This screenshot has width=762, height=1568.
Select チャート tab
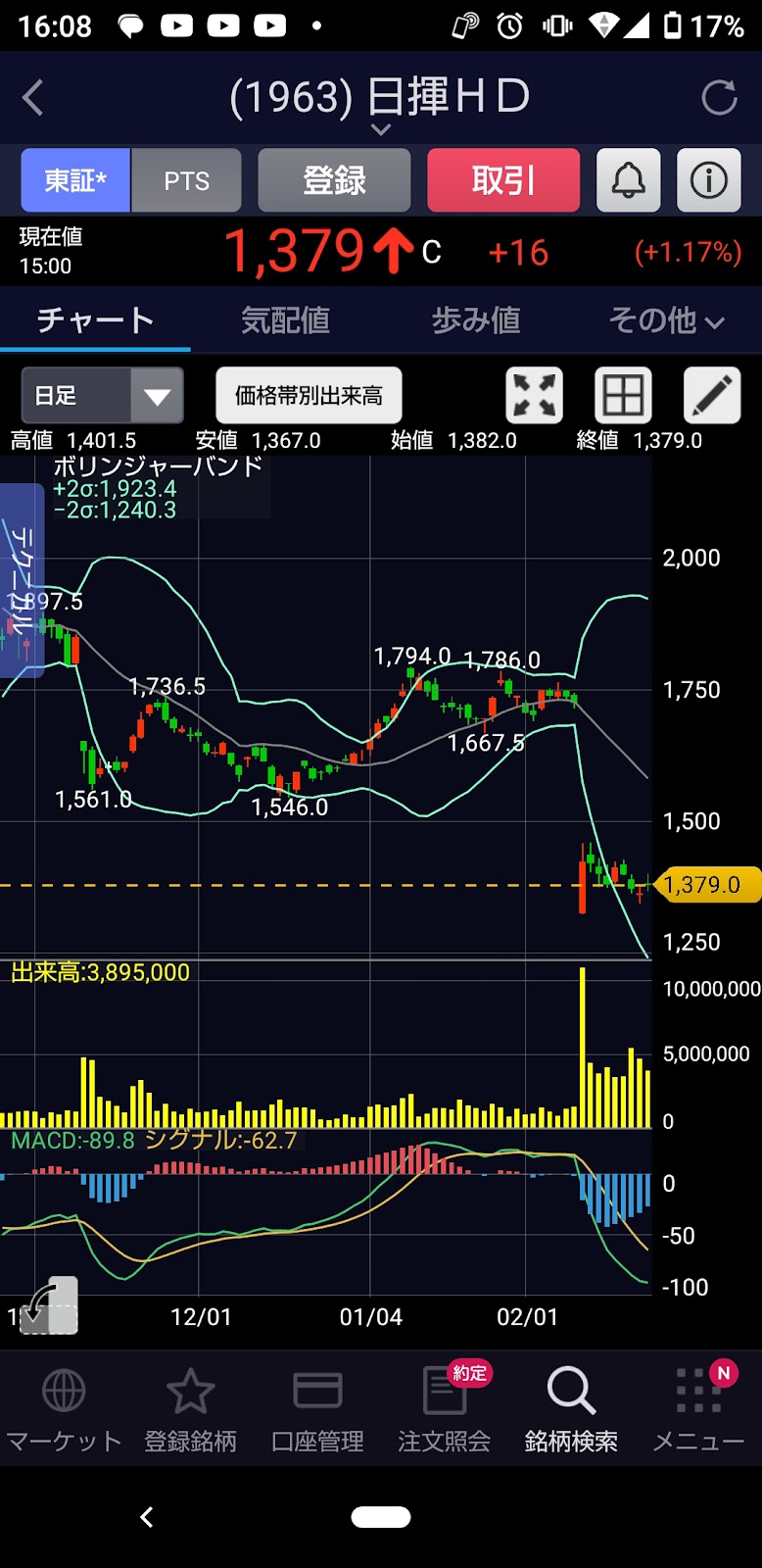95,320
